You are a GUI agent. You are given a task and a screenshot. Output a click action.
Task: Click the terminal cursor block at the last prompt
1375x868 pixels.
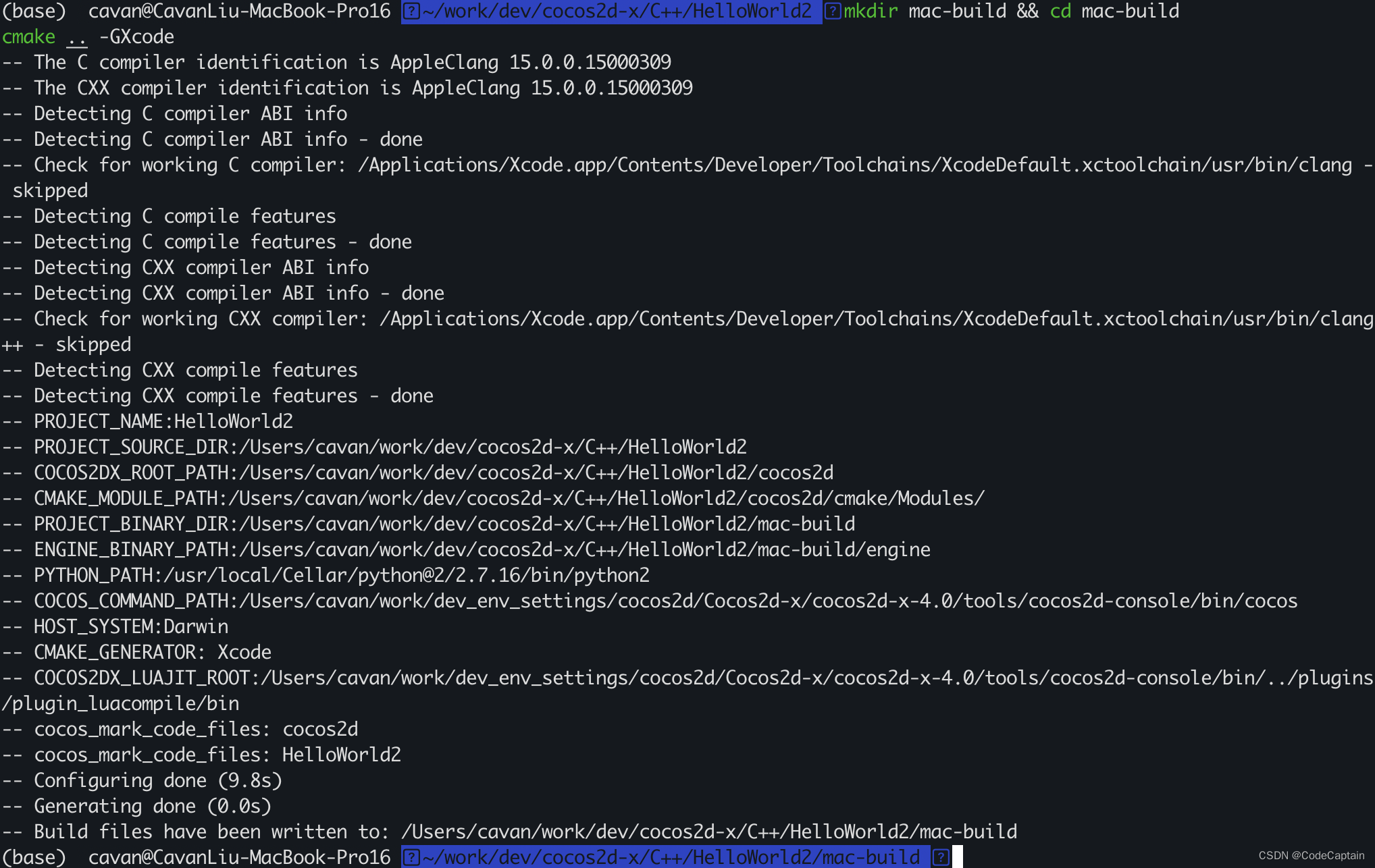tap(957, 857)
